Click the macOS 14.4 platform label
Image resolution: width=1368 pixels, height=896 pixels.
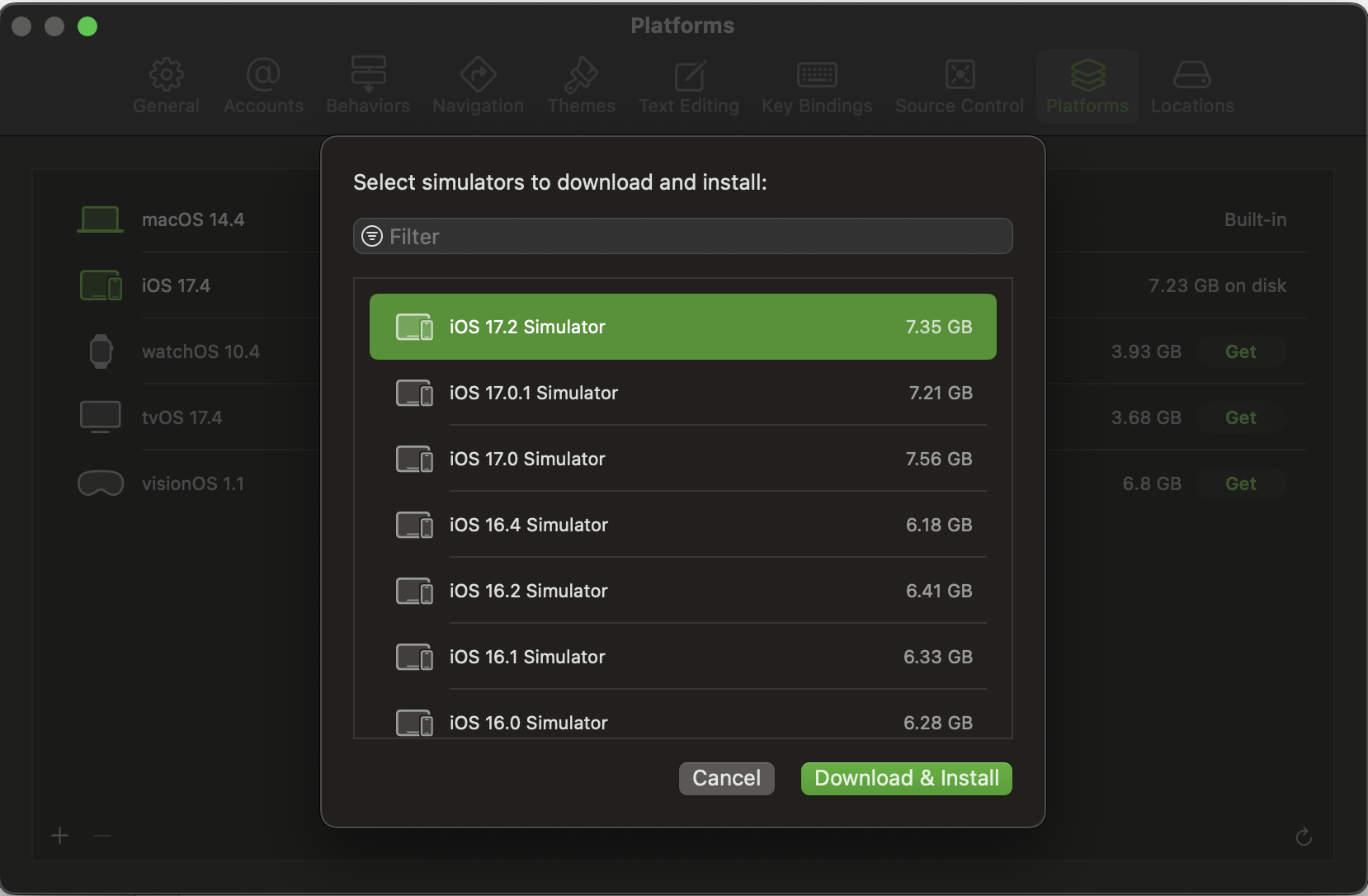193,219
